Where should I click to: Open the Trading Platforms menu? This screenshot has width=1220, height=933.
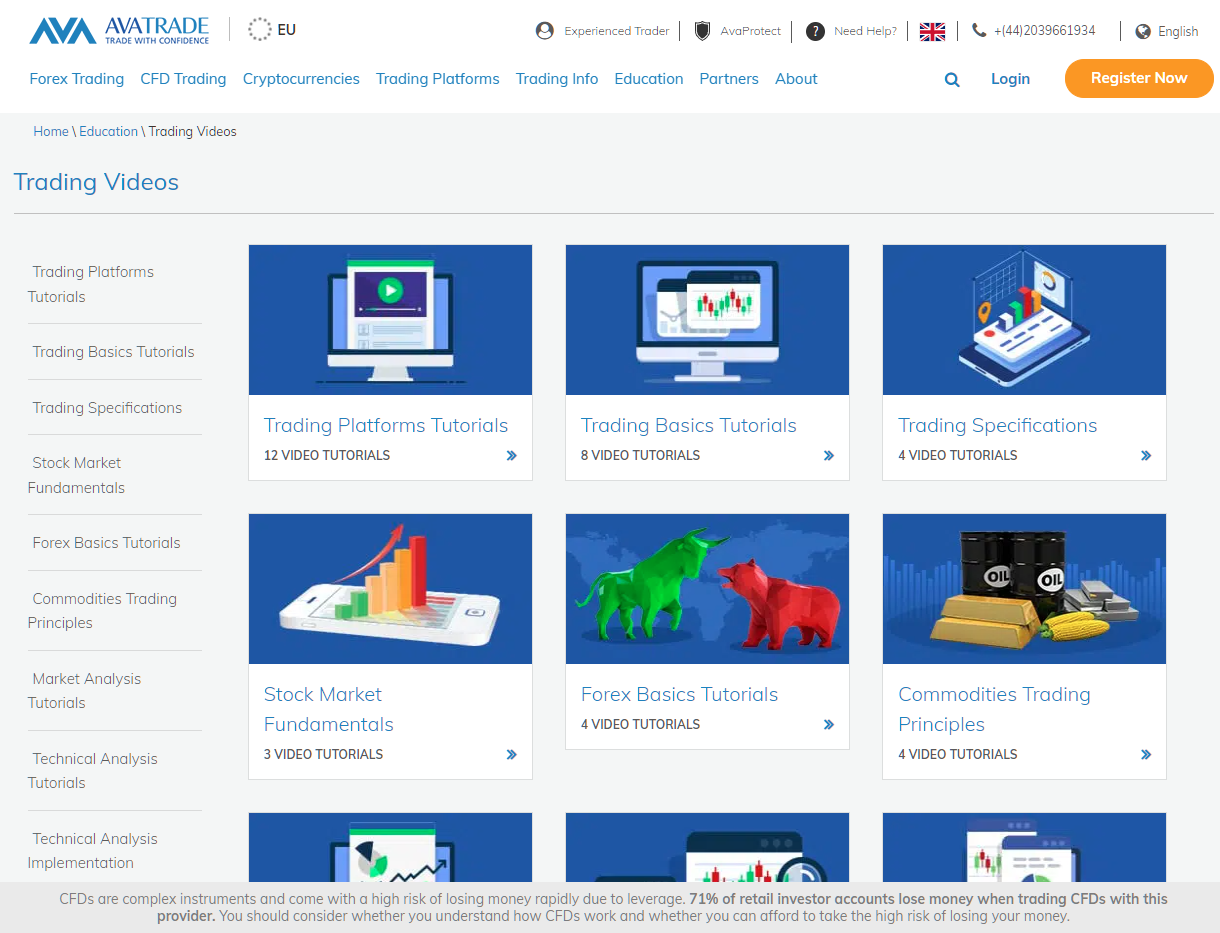point(438,79)
